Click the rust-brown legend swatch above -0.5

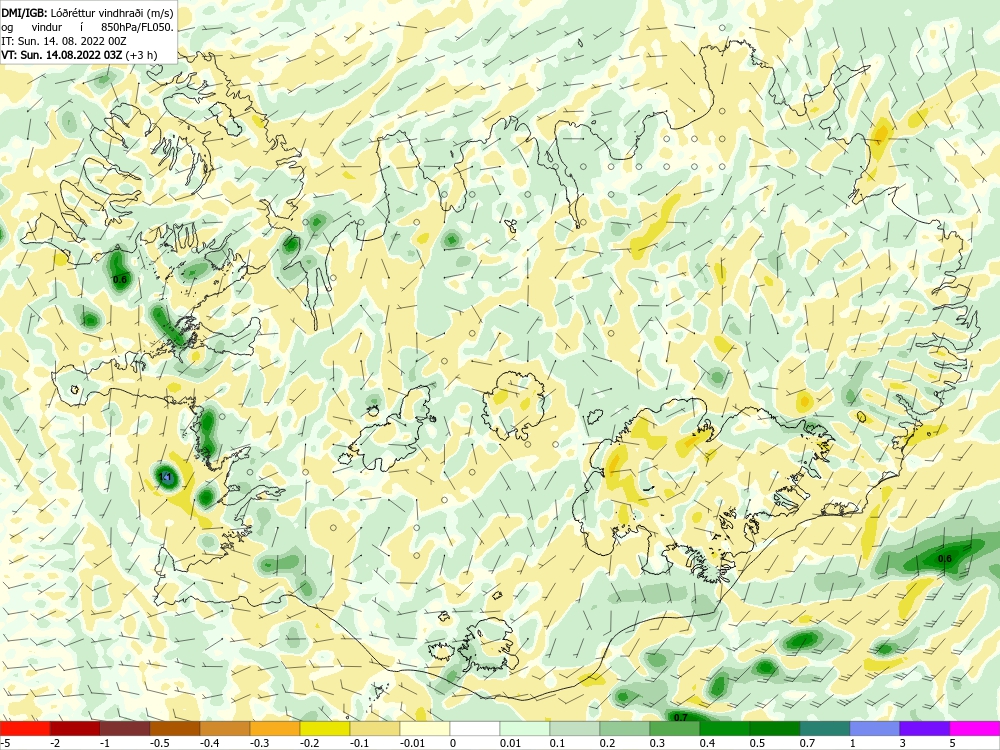(x=175, y=728)
